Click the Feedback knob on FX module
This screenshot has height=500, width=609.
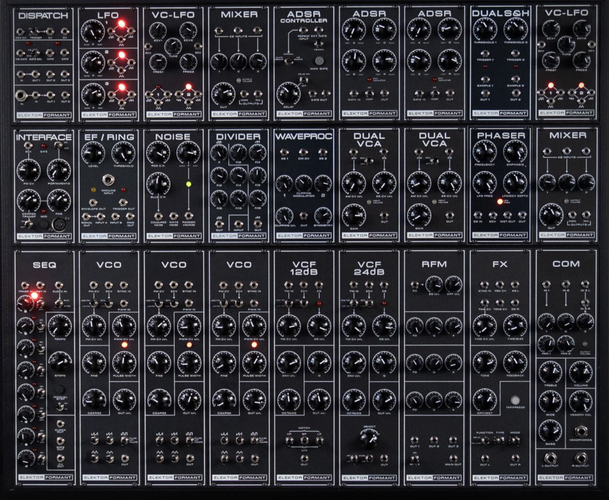(515, 362)
